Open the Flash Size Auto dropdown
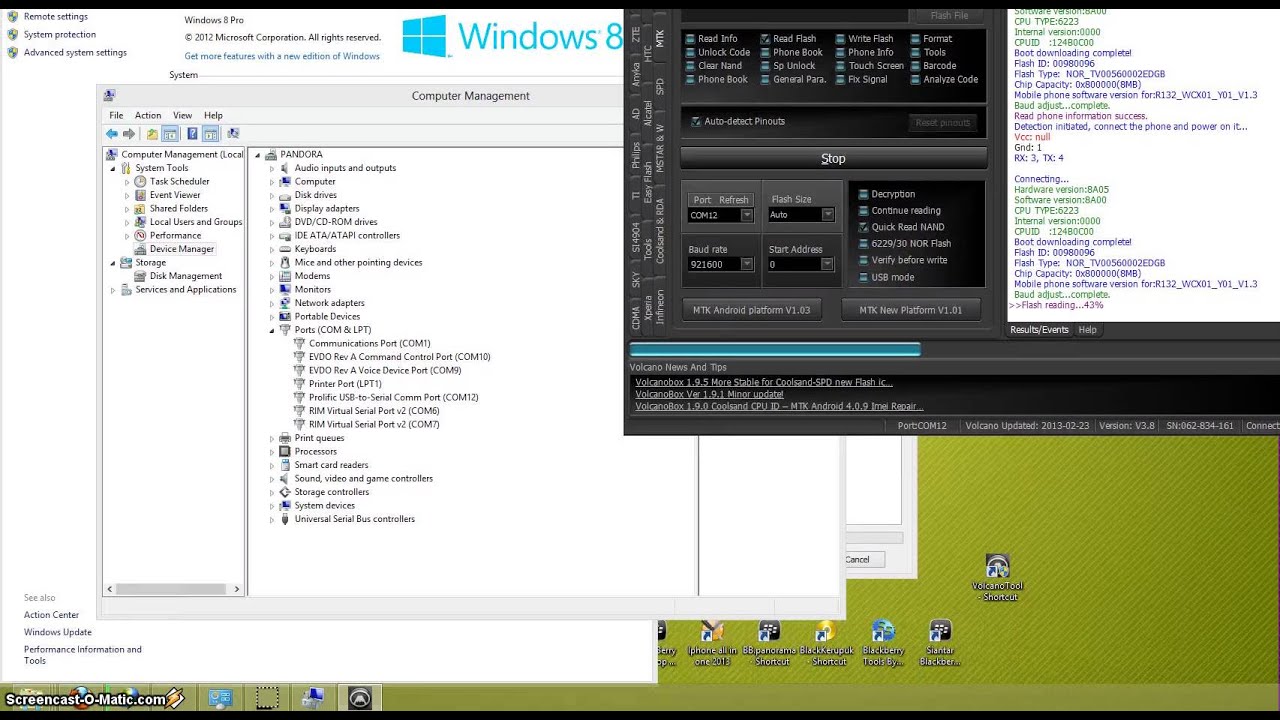 point(827,215)
